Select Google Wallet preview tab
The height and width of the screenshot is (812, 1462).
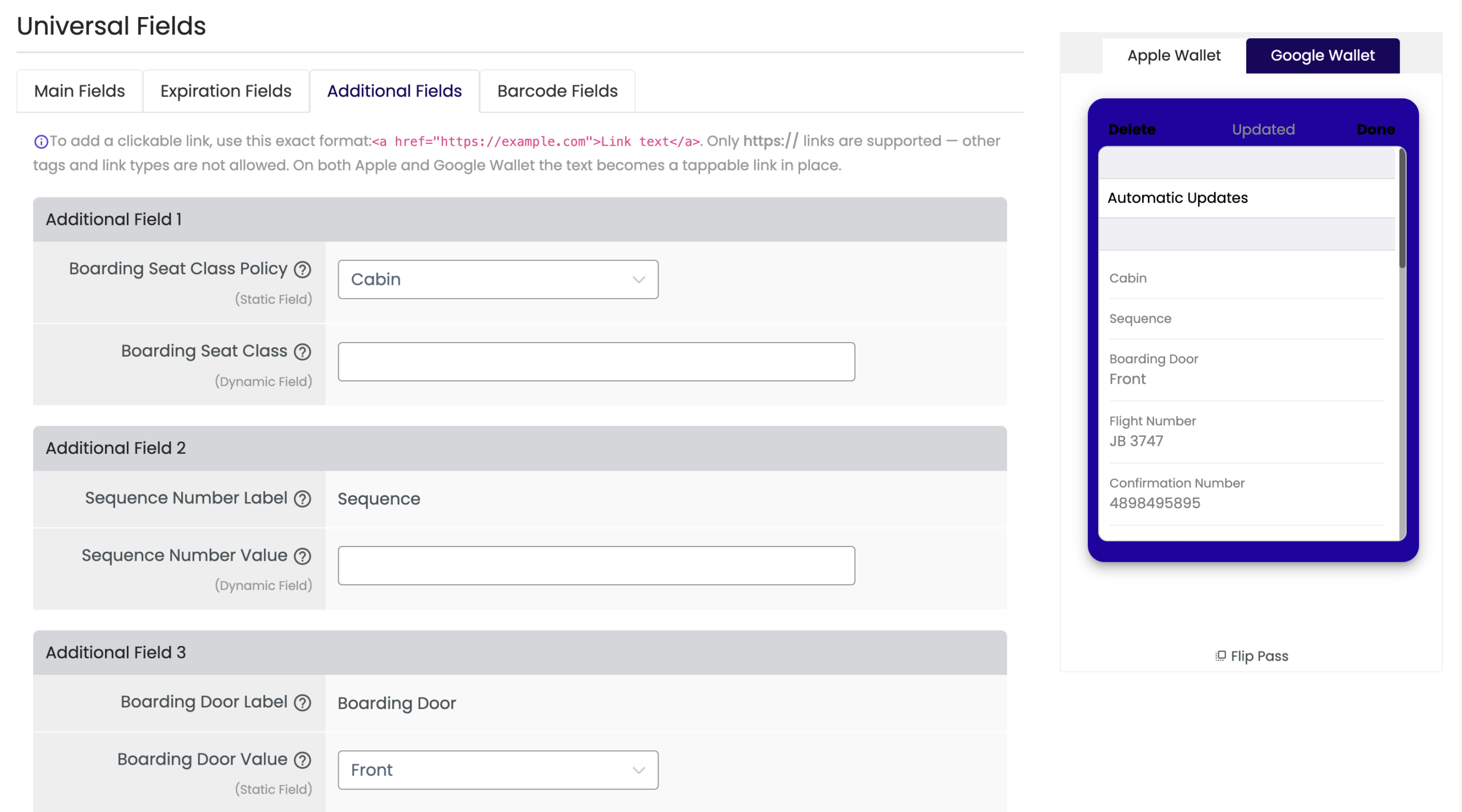[1322, 55]
